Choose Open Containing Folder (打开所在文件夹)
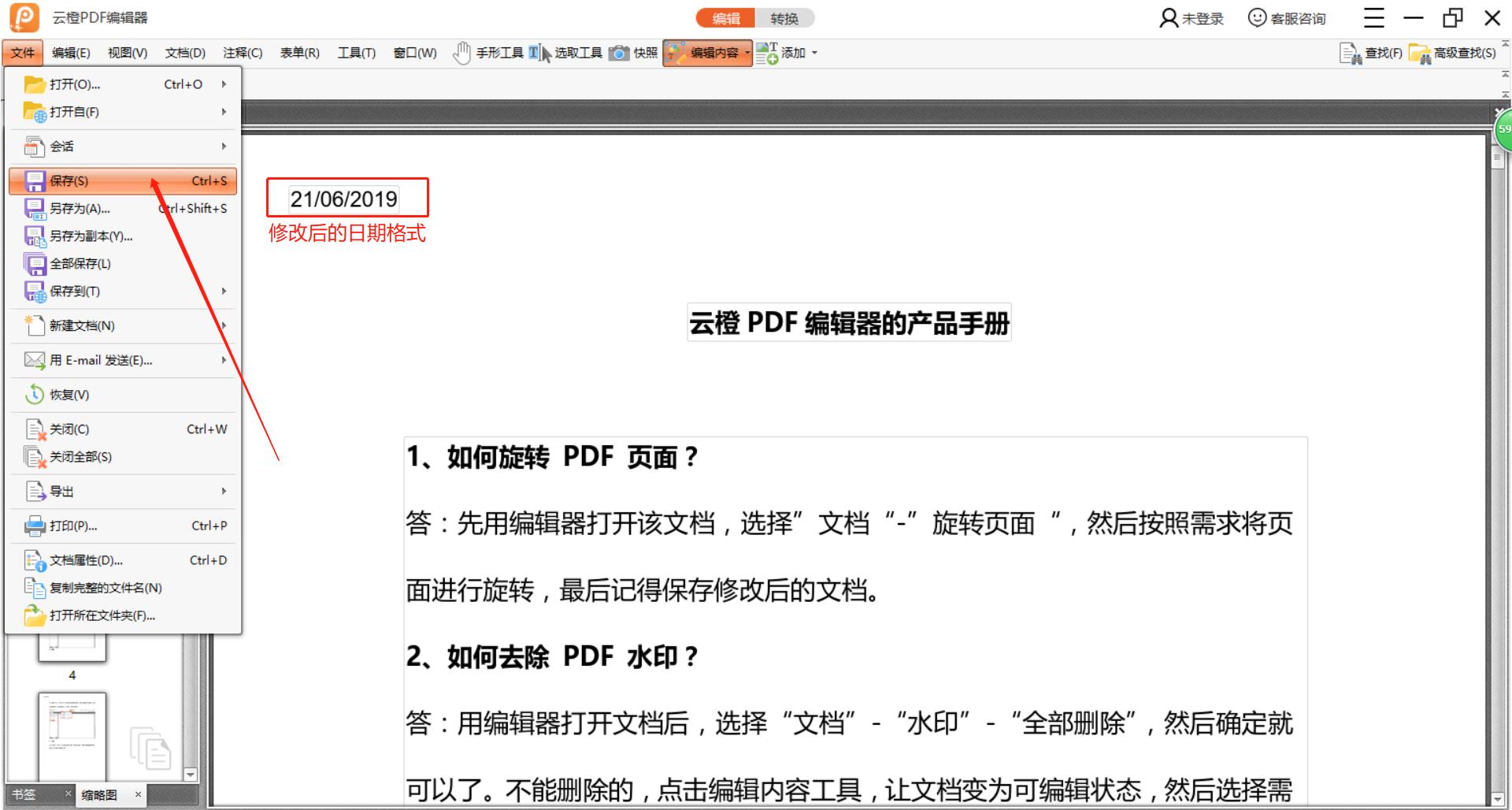1512x810 pixels. click(x=123, y=615)
